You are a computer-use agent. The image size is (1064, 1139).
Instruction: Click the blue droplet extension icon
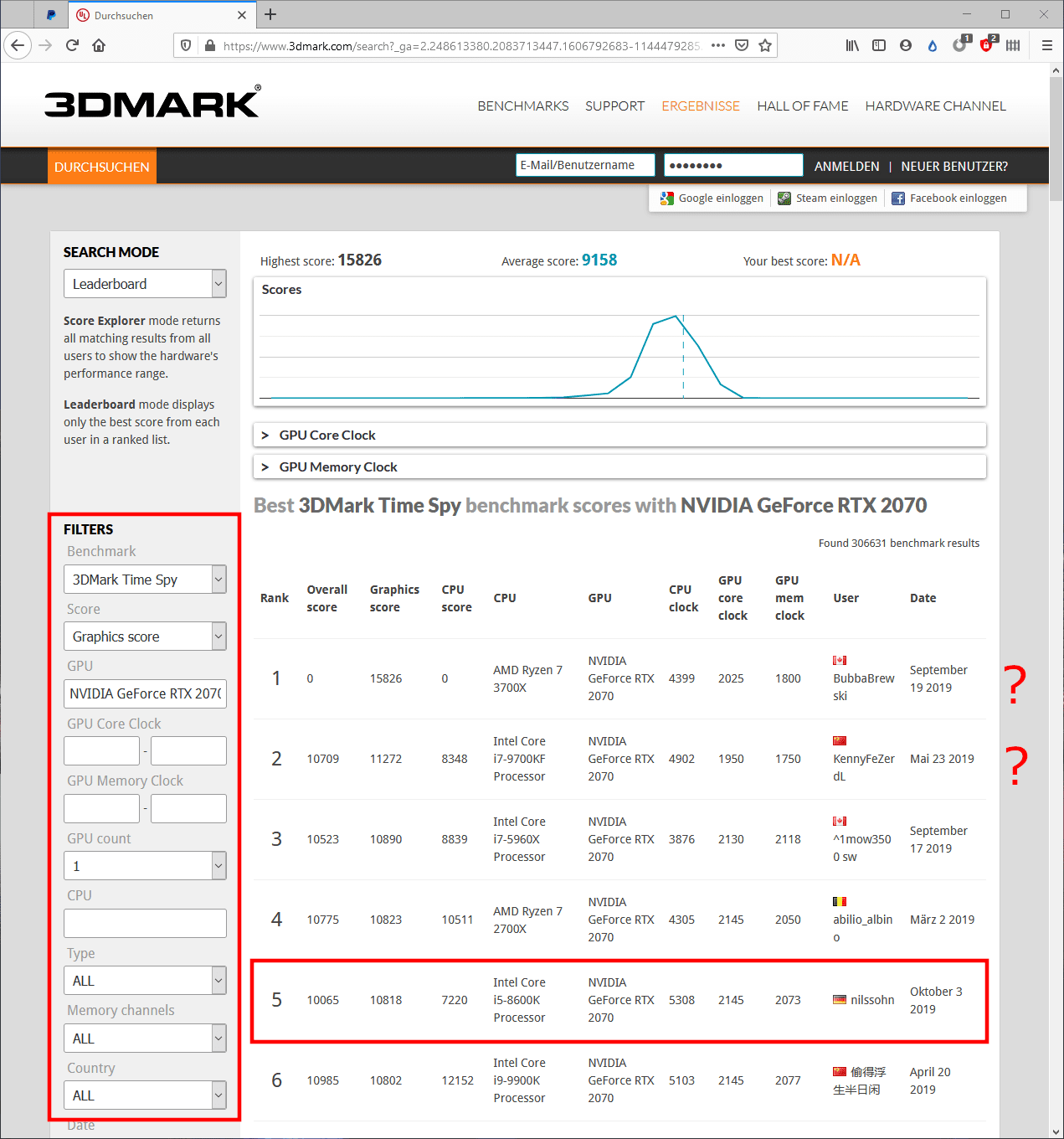(933, 45)
